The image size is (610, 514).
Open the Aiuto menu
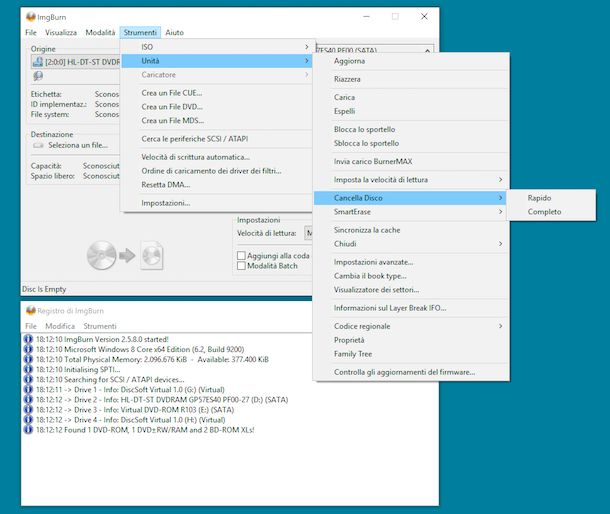(x=174, y=33)
